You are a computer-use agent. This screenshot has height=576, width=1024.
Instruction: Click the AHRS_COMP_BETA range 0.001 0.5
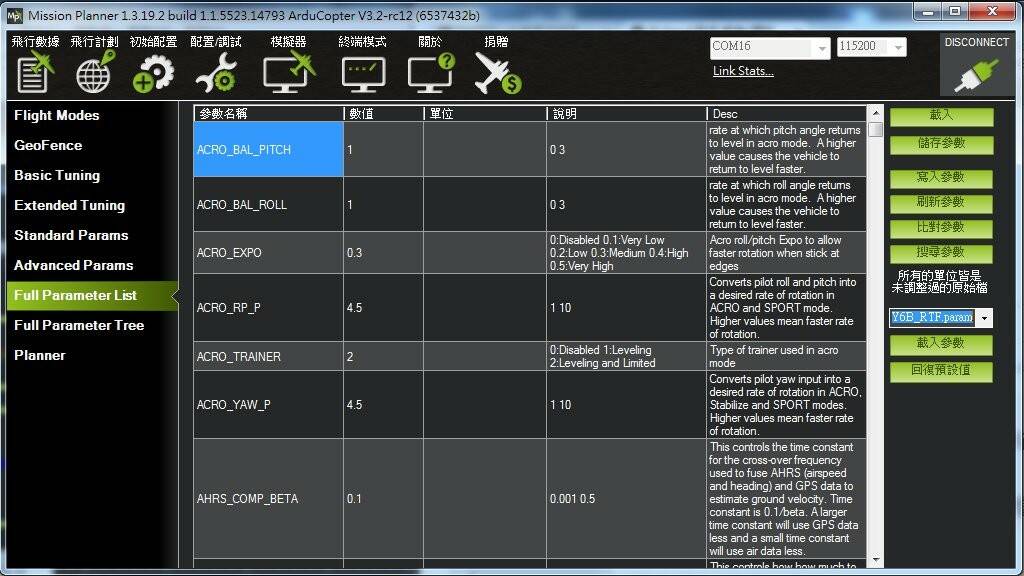click(627, 499)
